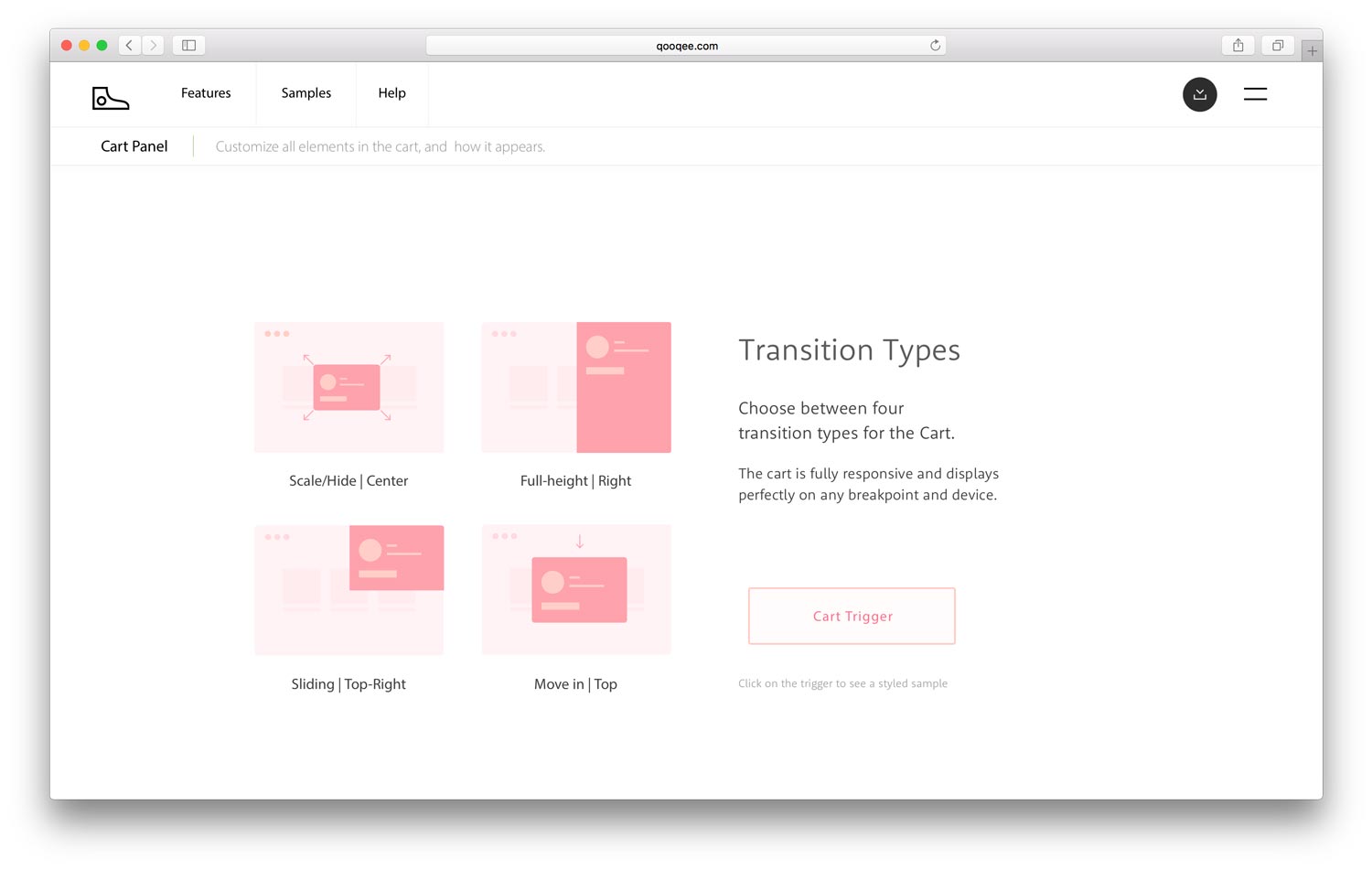Click 'Click on the trigger to see a styled sample' text
The height and width of the screenshot is (870, 1372).
842,683
